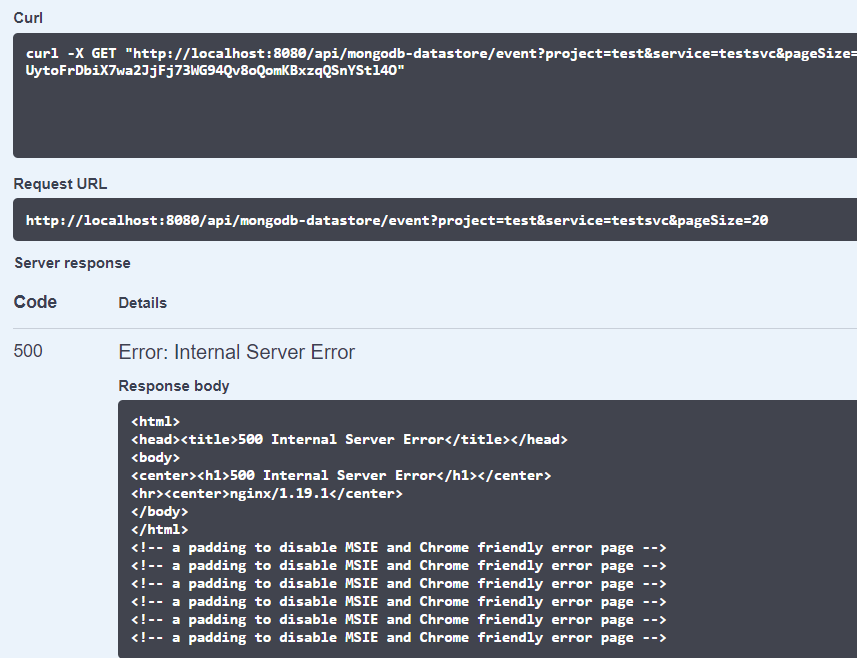Click the Response body label

coord(173,385)
